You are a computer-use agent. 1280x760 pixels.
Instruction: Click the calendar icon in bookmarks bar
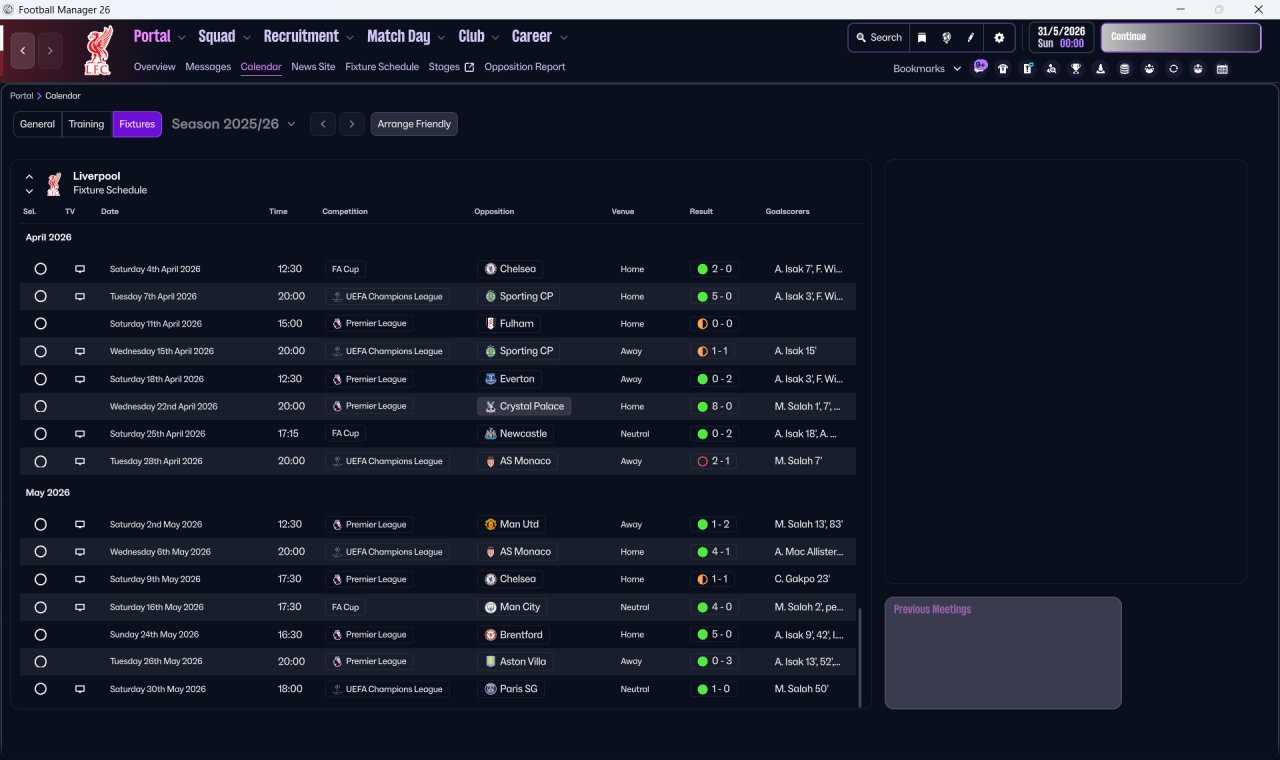(1222, 69)
